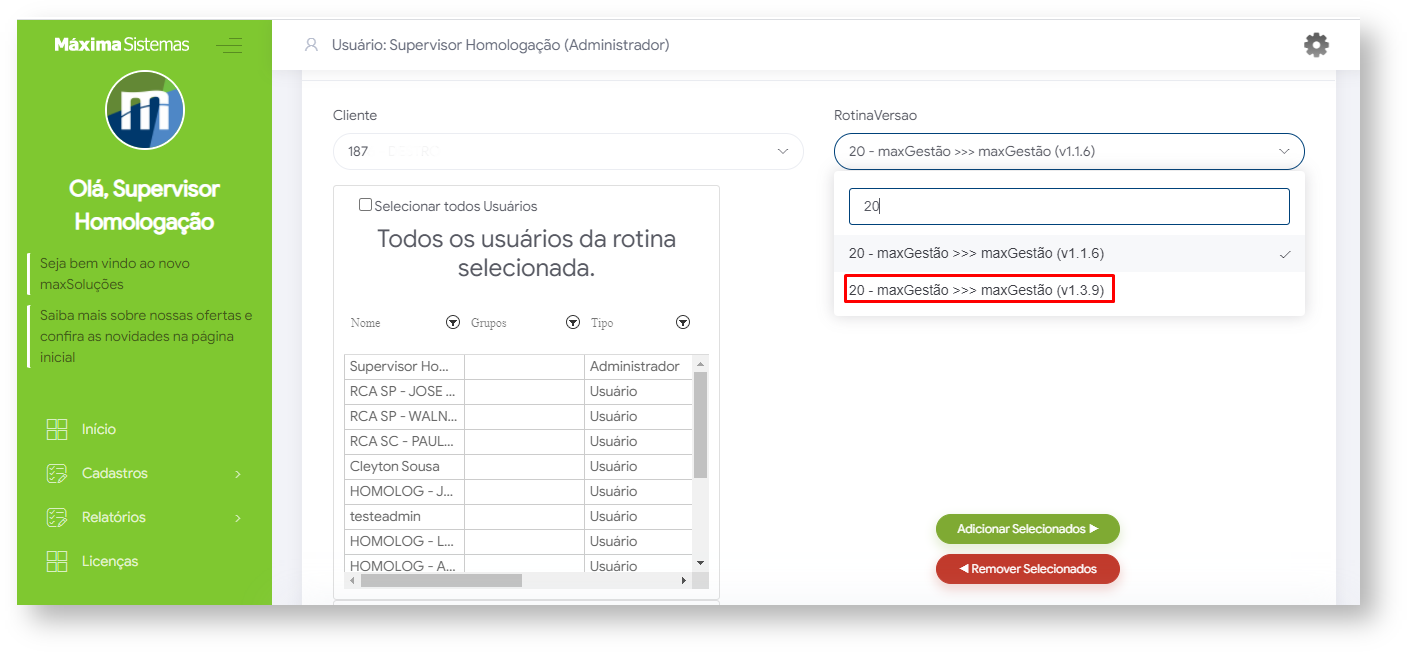Image resolution: width=1408 pixels, height=653 pixels.
Task: Expand the Cliente dropdown
Action: click(x=568, y=151)
